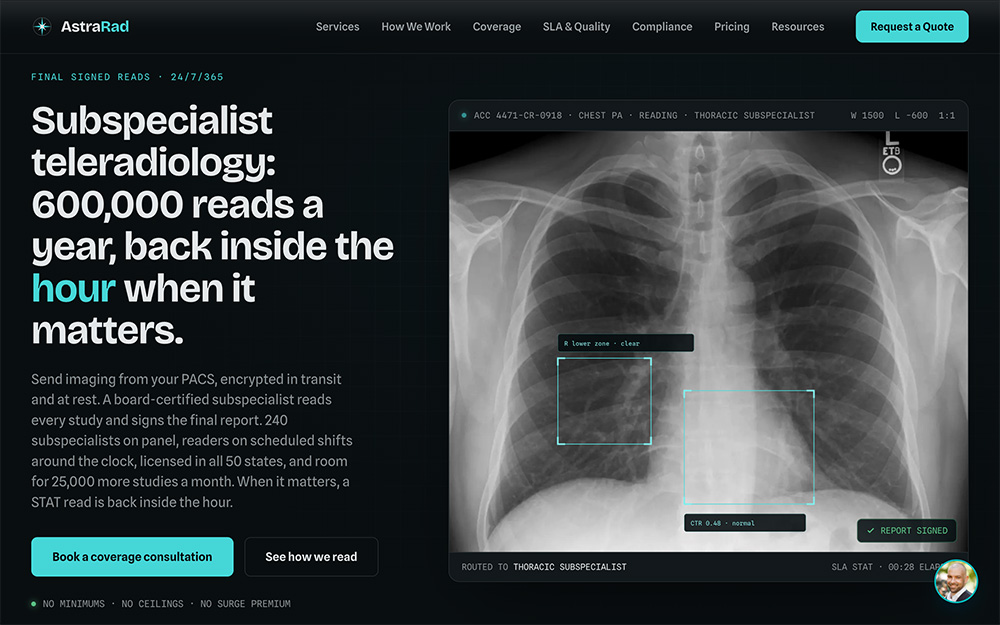
Task: Click the Request a Quote button
Action: (x=912, y=27)
